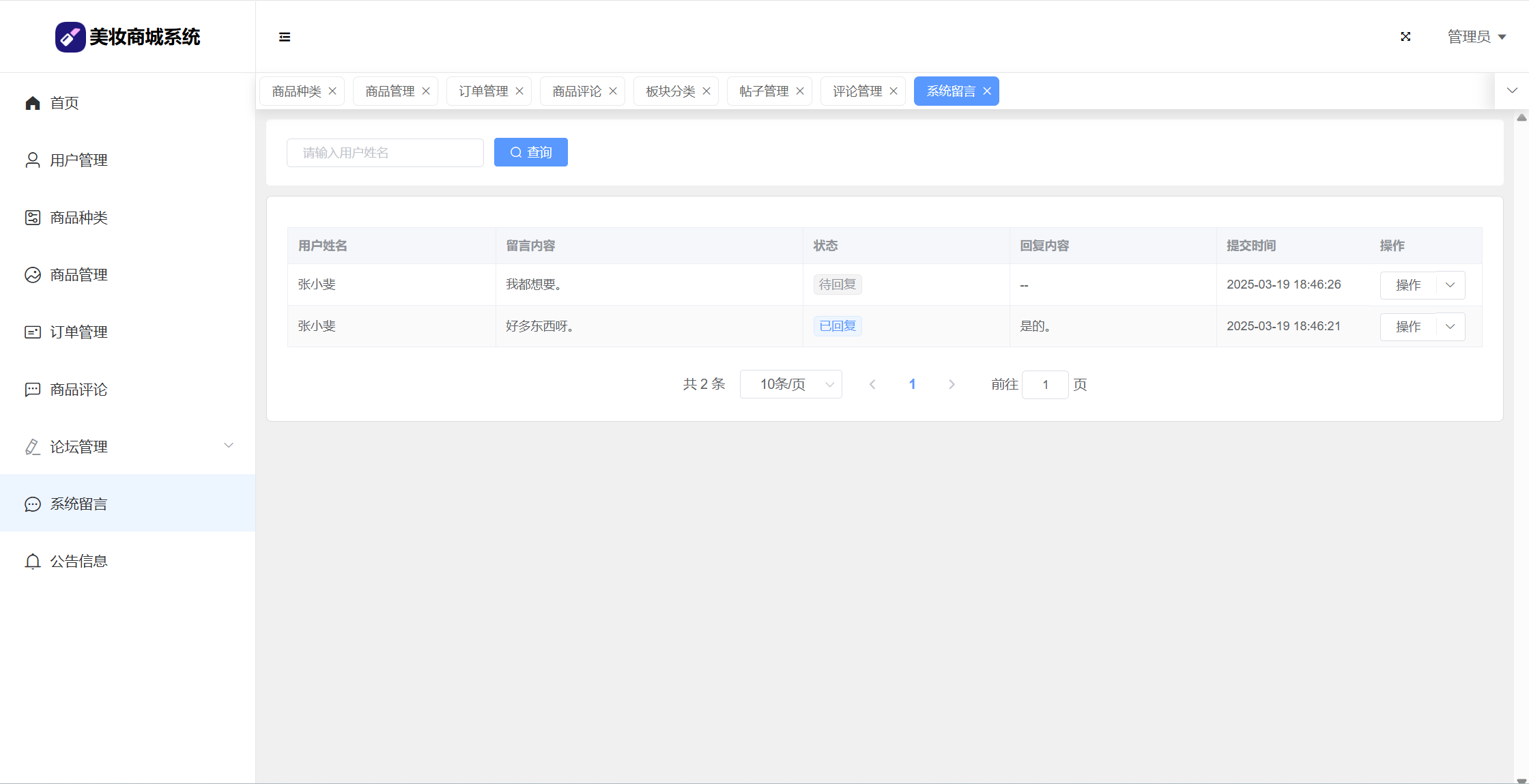Image resolution: width=1529 pixels, height=784 pixels.
Task: Toggle fullscreen with the expand icon
Action: point(1405,37)
